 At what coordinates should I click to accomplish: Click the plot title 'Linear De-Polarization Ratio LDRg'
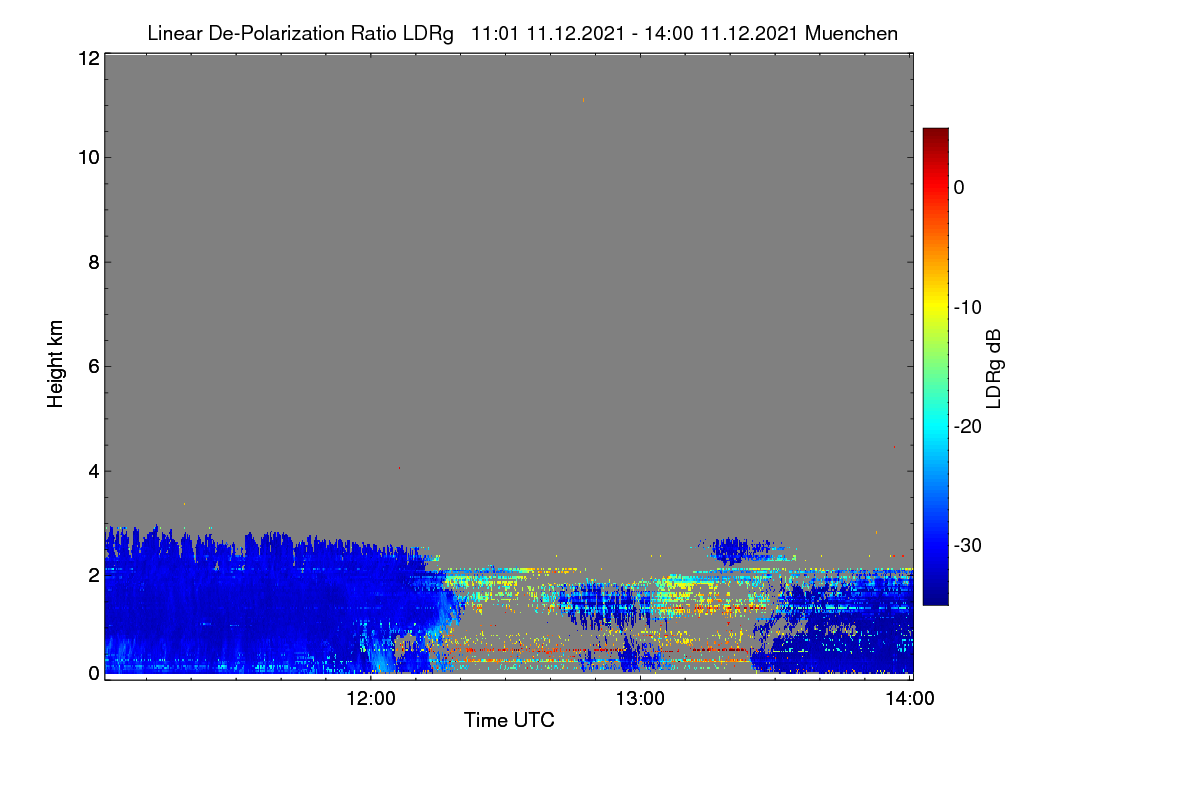[300, 34]
